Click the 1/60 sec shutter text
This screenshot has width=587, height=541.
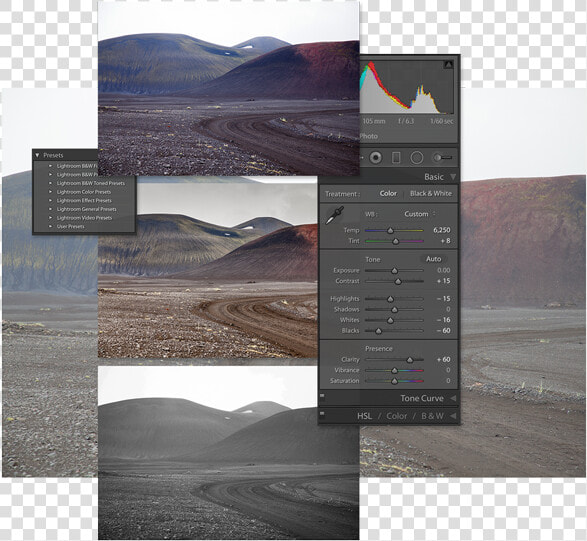point(441,121)
